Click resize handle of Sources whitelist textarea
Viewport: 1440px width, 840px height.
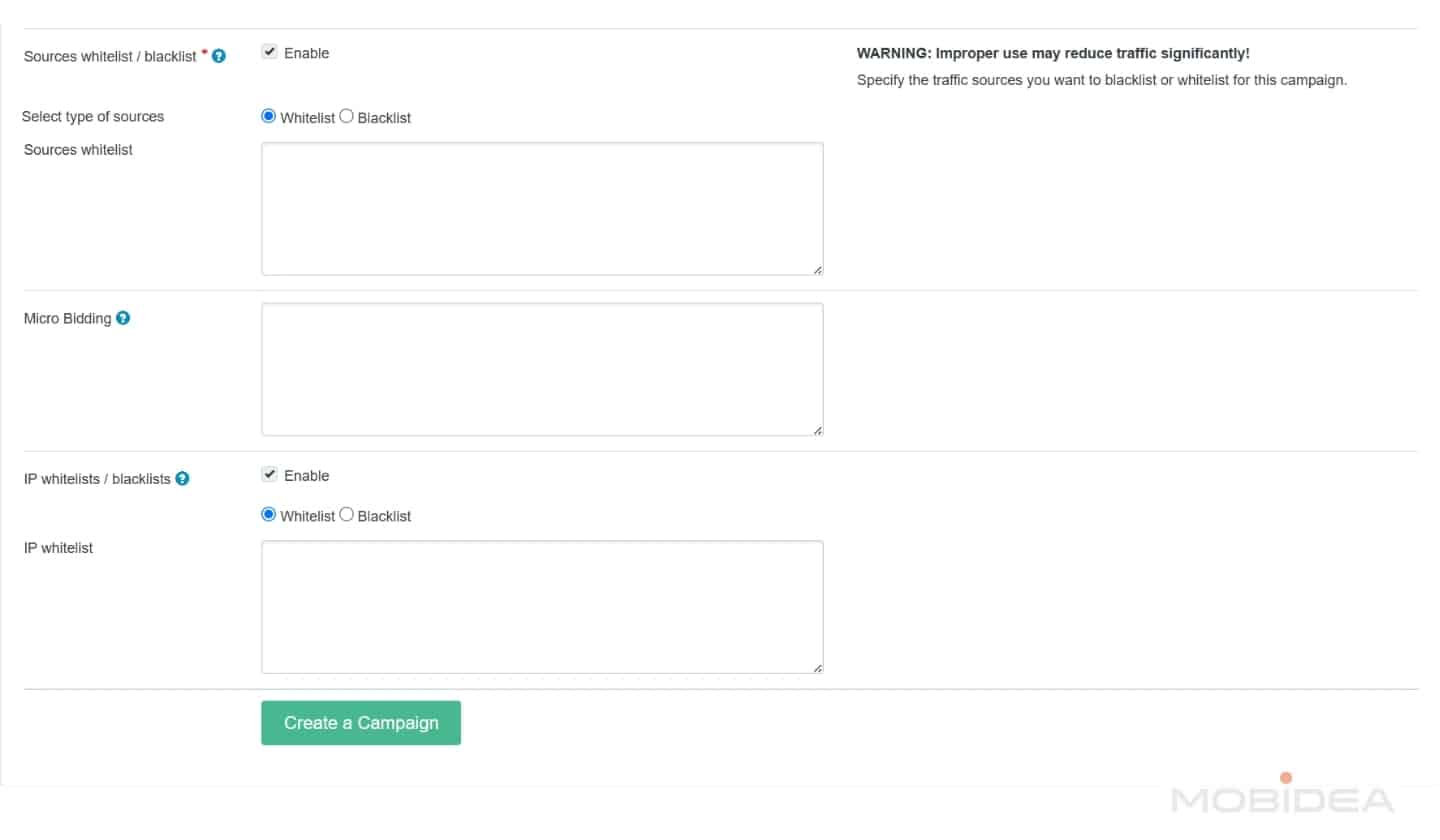tap(817, 269)
